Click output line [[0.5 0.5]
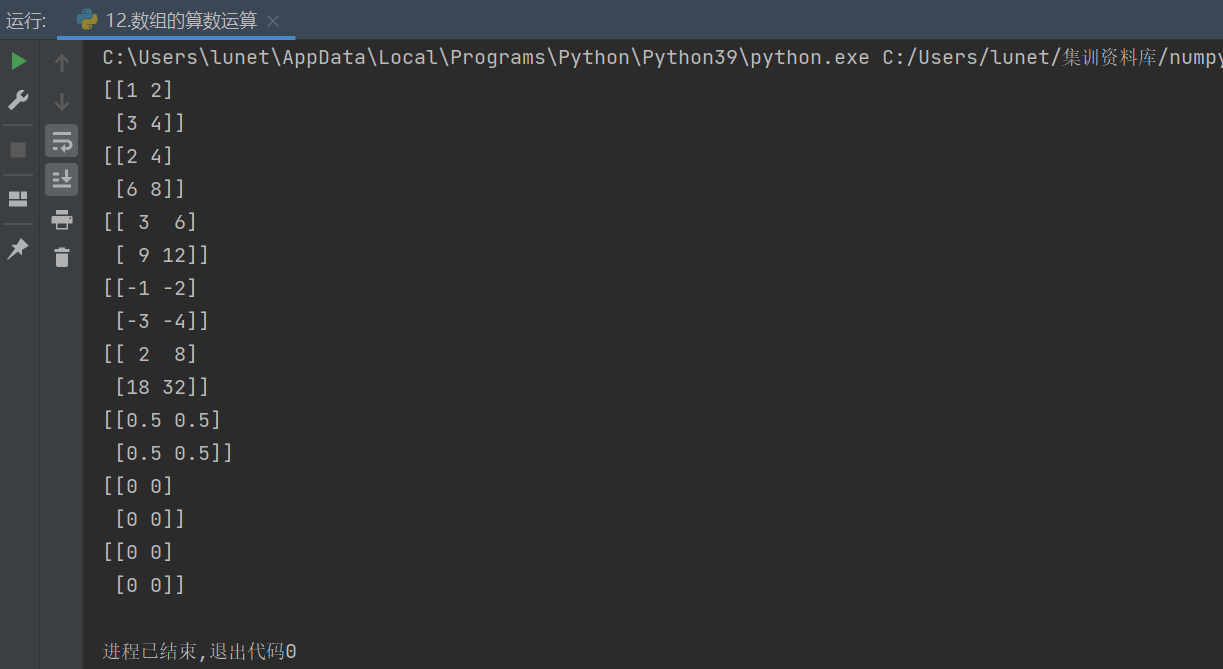The width and height of the screenshot is (1223, 669). coord(162,420)
